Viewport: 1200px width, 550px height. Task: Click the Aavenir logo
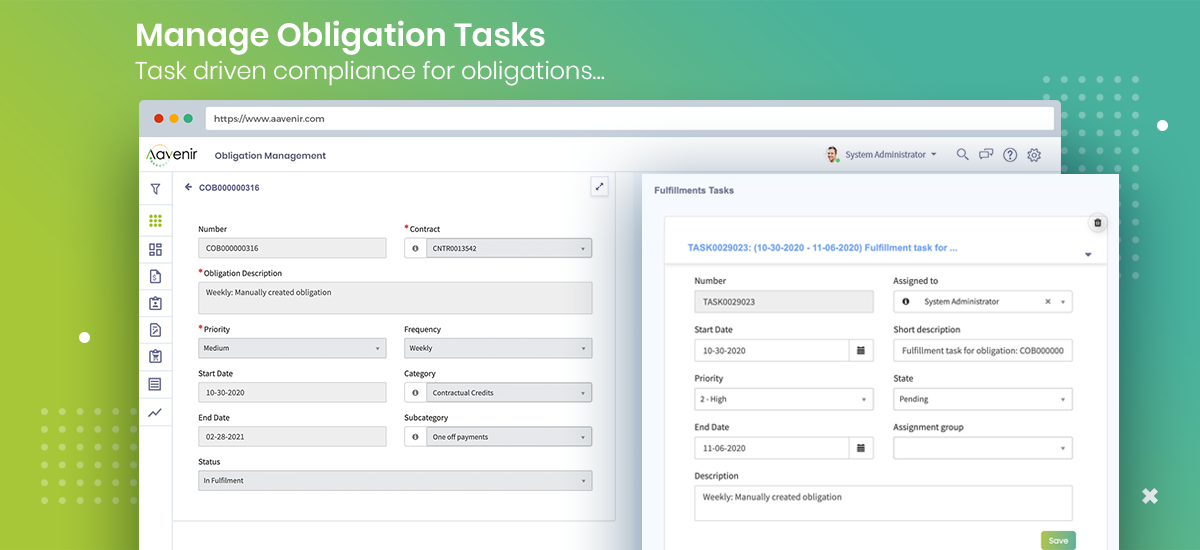(171, 155)
